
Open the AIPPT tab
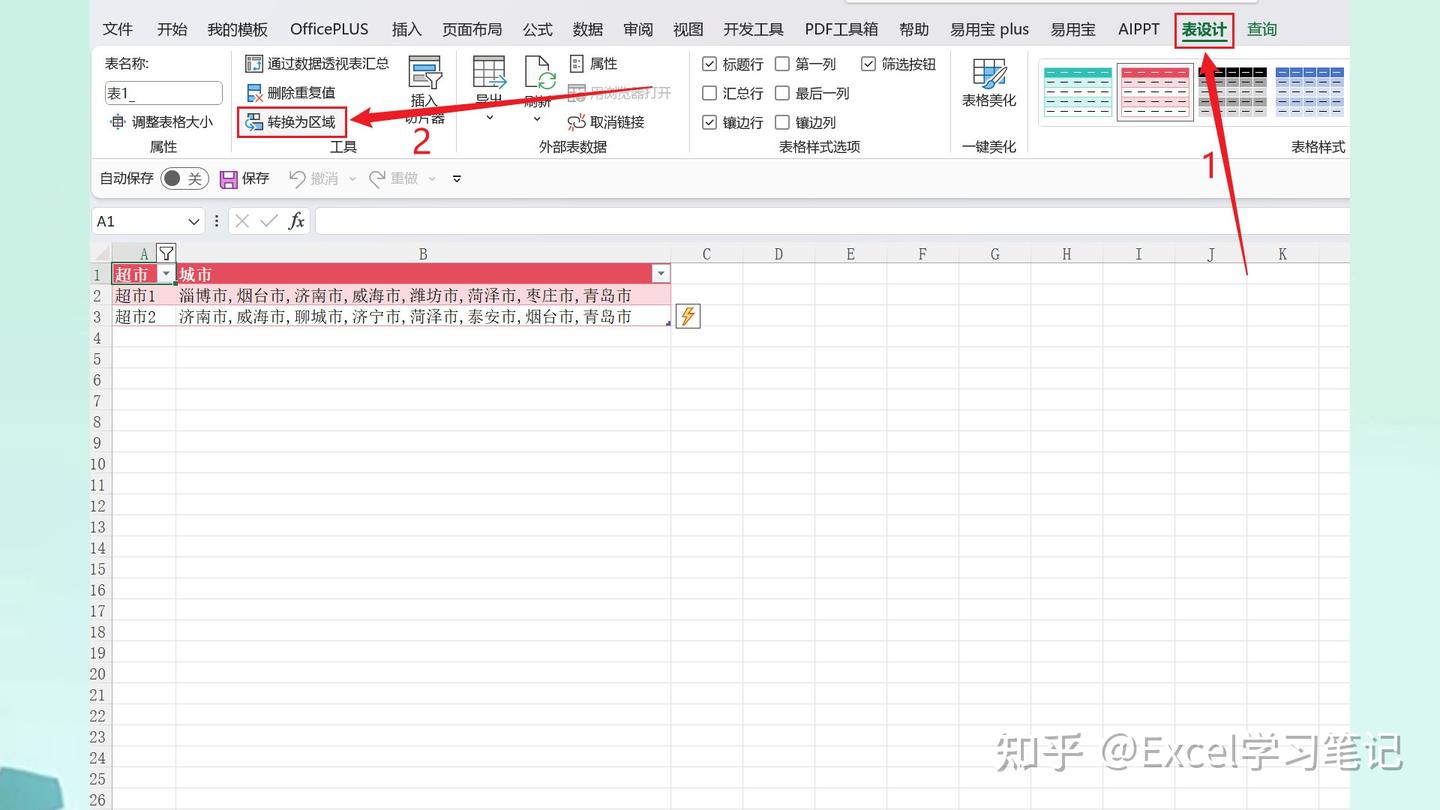pos(1139,29)
